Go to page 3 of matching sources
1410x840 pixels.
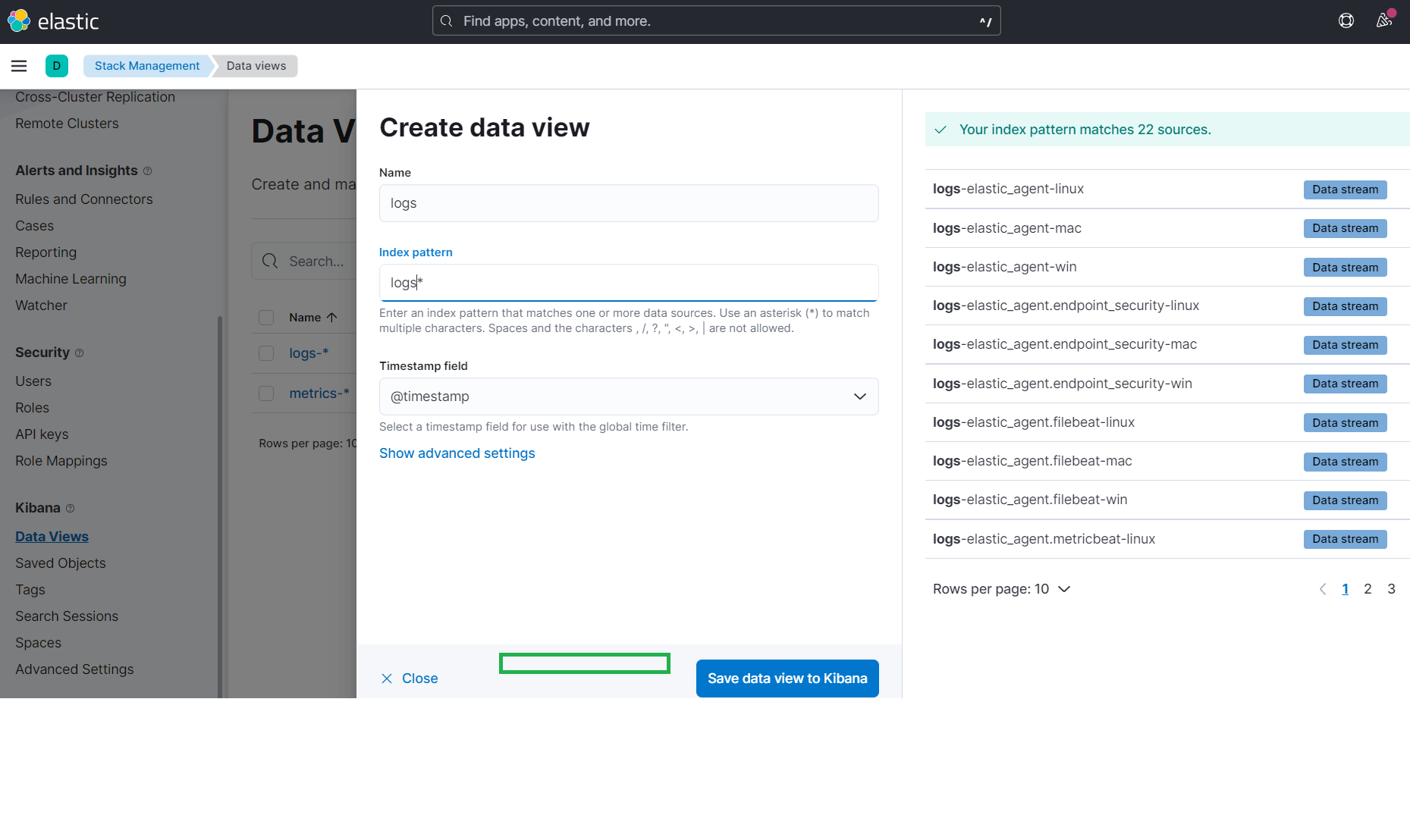1391,589
